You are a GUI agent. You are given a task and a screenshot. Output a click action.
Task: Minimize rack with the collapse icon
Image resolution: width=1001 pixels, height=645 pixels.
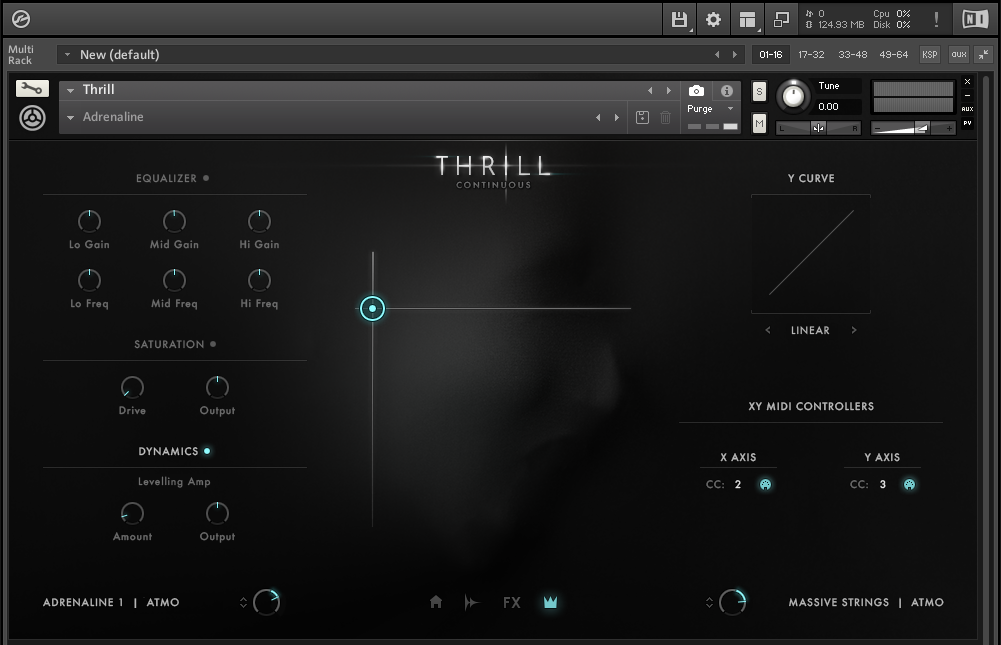click(x=984, y=54)
